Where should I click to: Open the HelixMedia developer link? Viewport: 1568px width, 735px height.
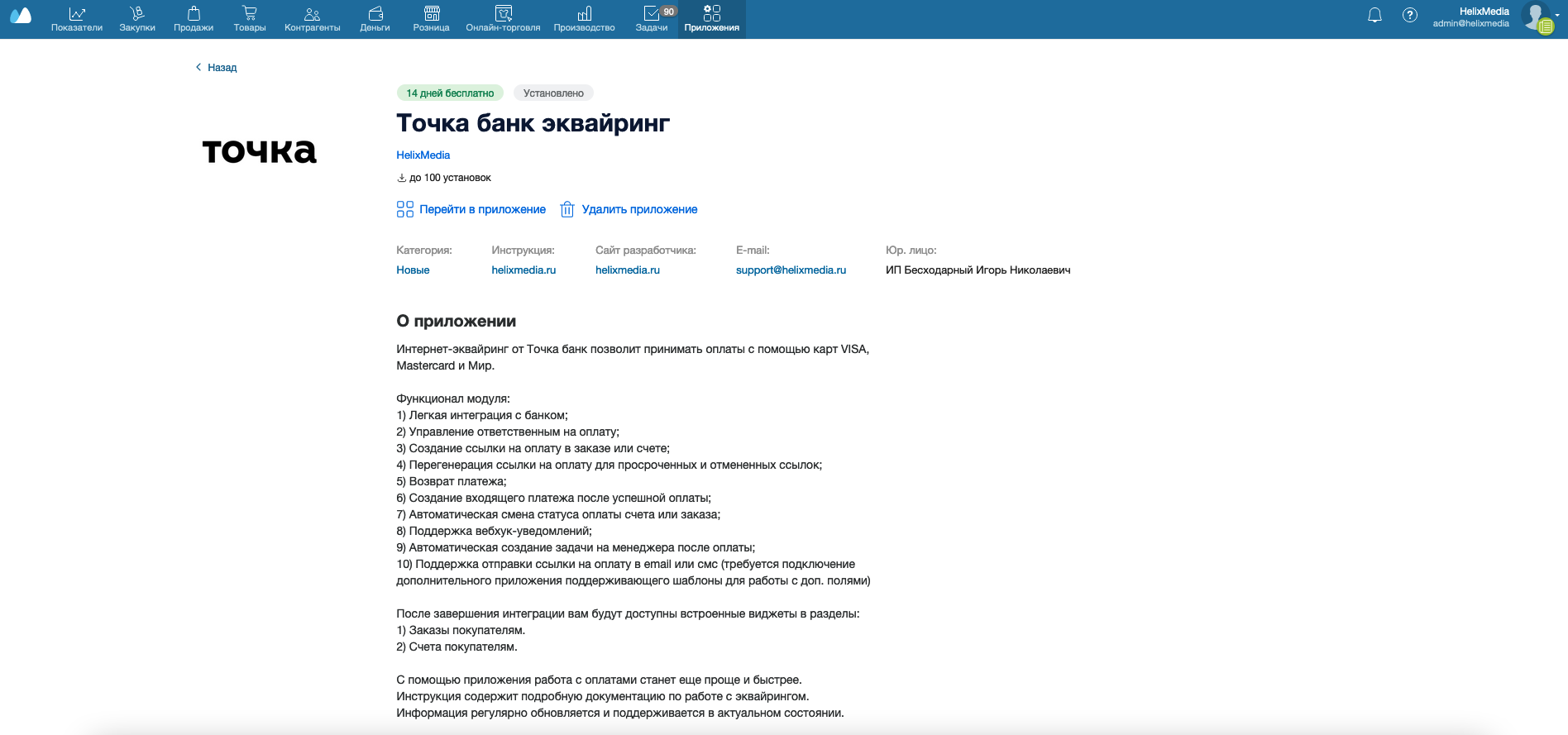pyautogui.click(x=423, y=155)
